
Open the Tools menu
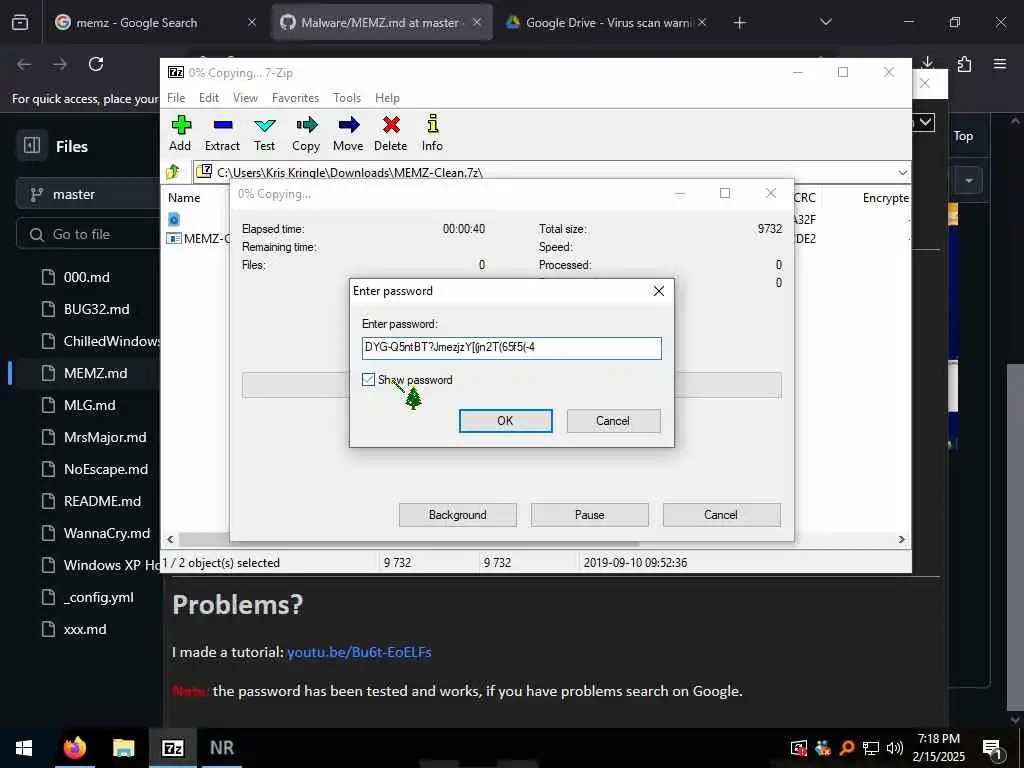click(x=347, y=98)
